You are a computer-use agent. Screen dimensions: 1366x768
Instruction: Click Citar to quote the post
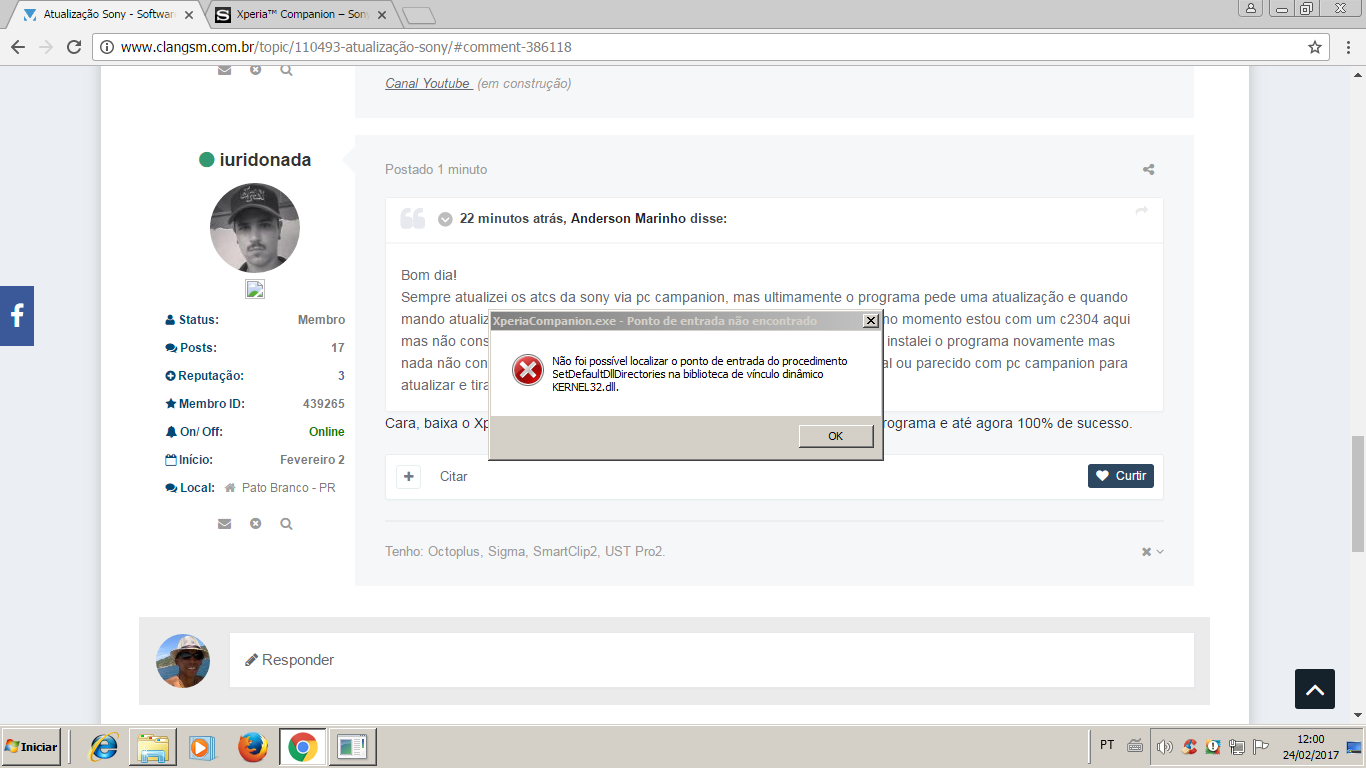coord(454,476)
